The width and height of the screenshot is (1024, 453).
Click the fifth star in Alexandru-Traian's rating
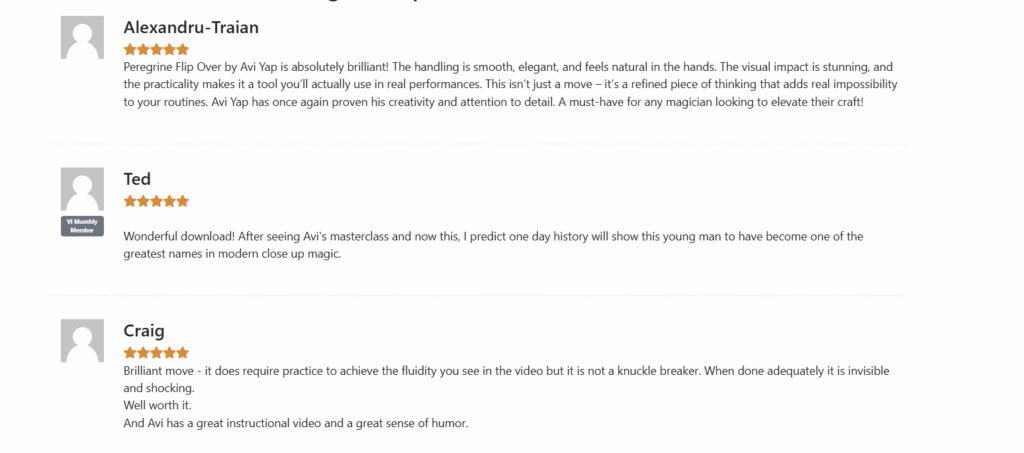click(x=183, y=50)
